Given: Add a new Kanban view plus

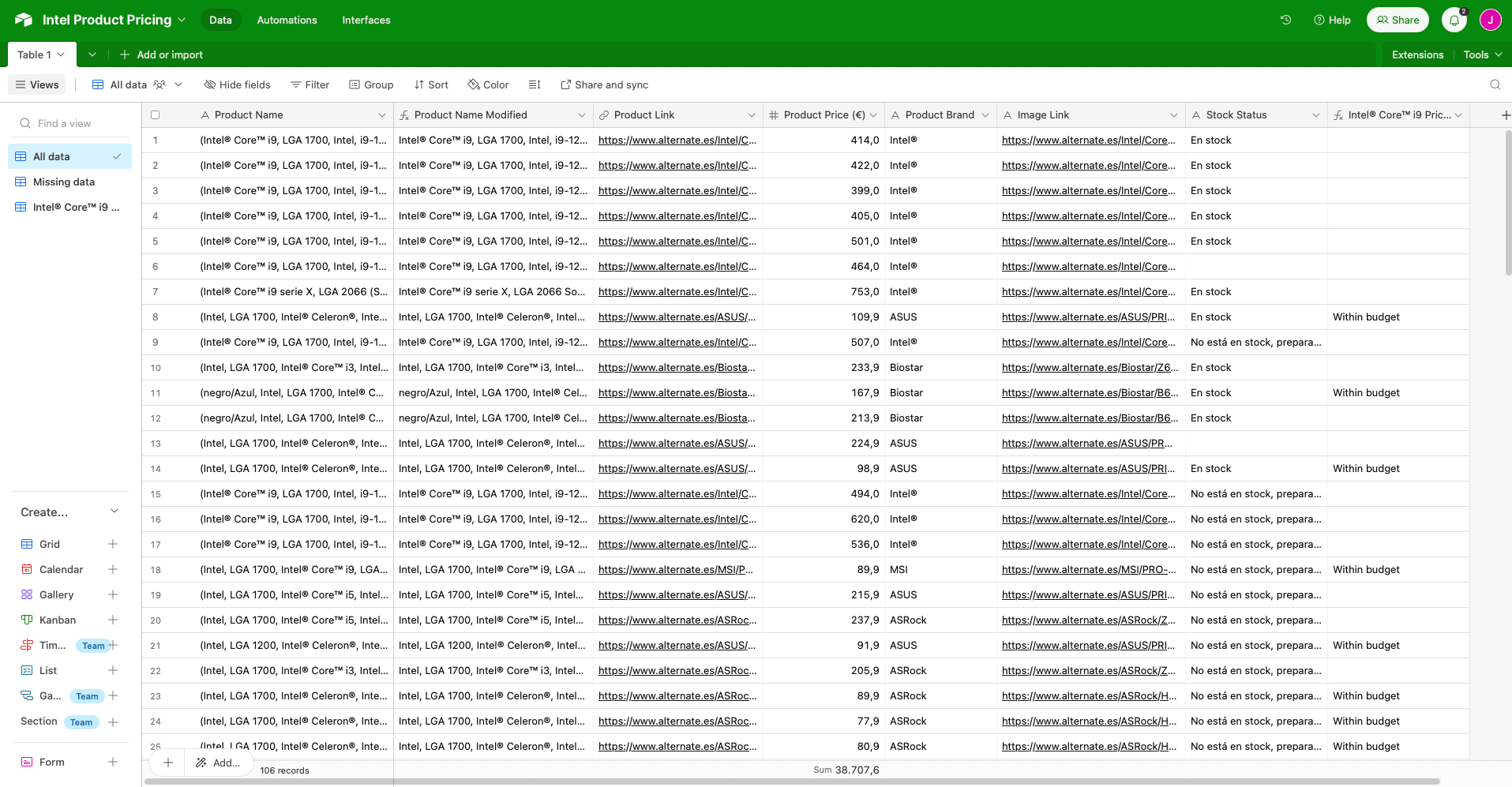Looking at the screenshot, I should pyautogui.click(x=113, y=620).
